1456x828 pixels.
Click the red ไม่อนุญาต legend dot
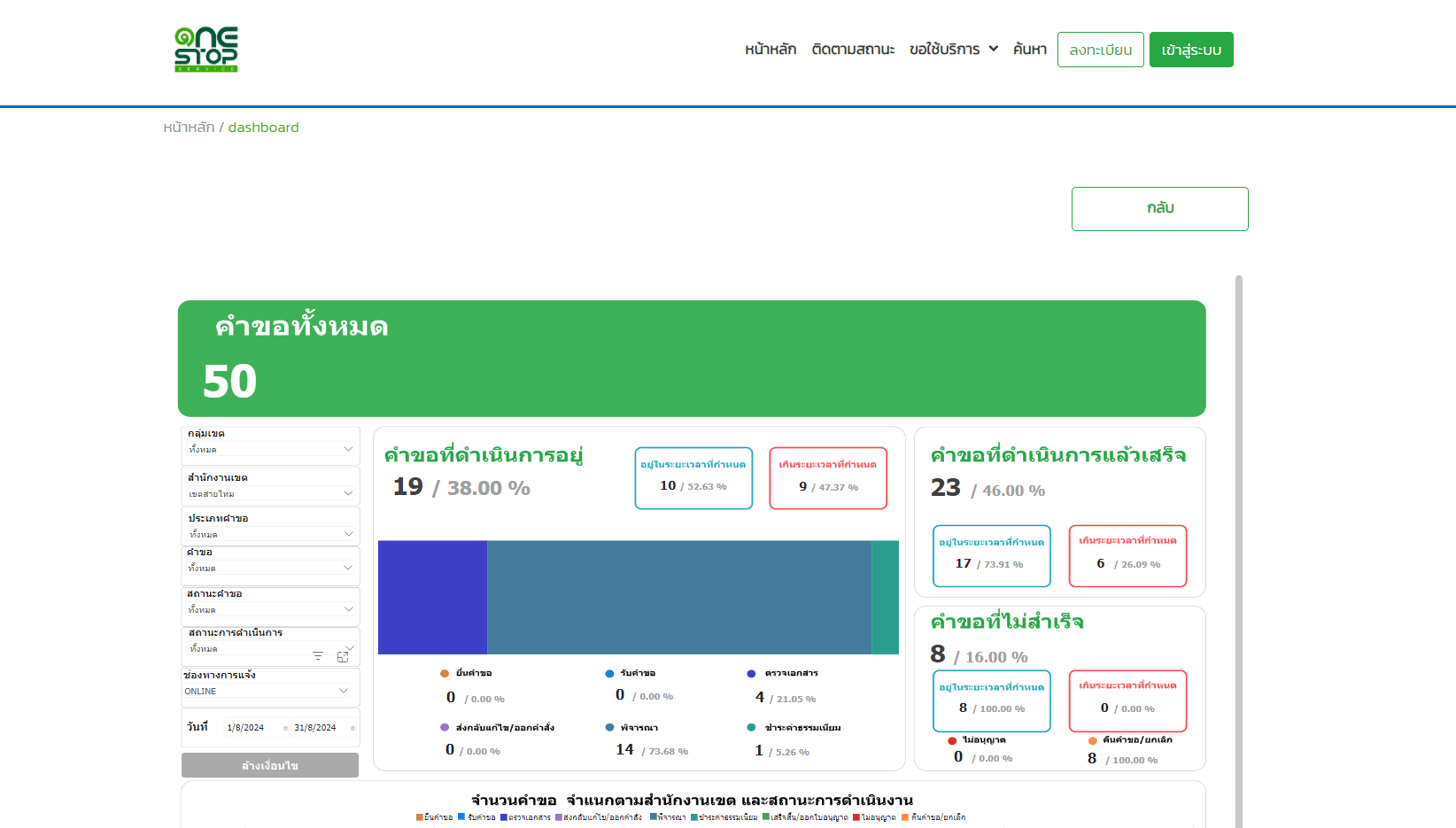[952, 740]
